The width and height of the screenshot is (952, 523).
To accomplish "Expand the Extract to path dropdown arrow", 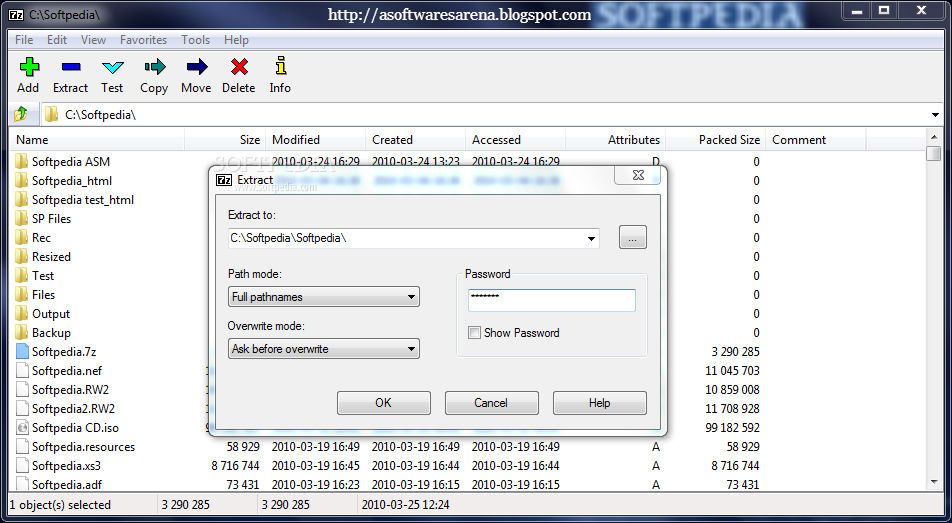I will 591,239.
